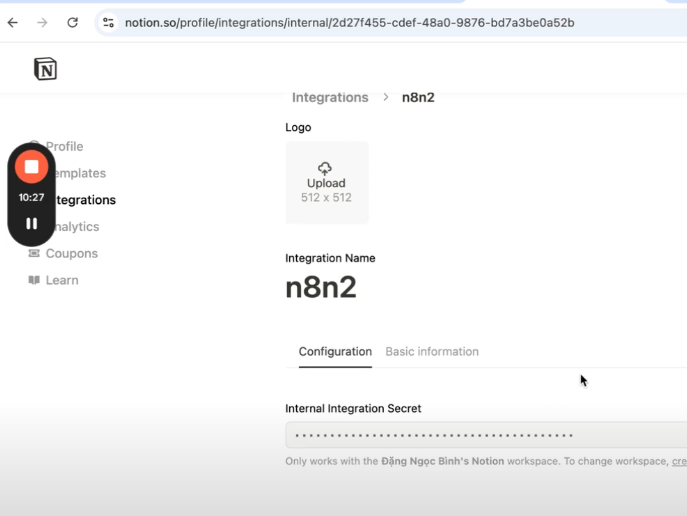This screenshot has height=516, width=687.
Task: Reload the page with the refresh icon
Action: (x=72, y=22)
